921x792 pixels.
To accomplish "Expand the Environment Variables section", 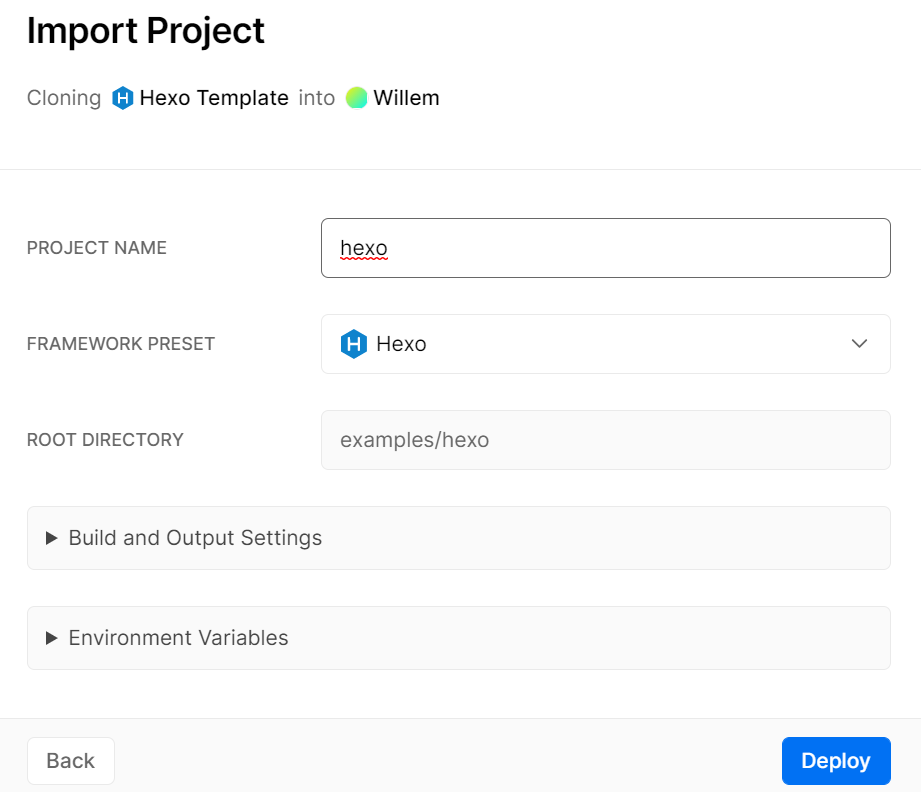I will coord(178,638).
